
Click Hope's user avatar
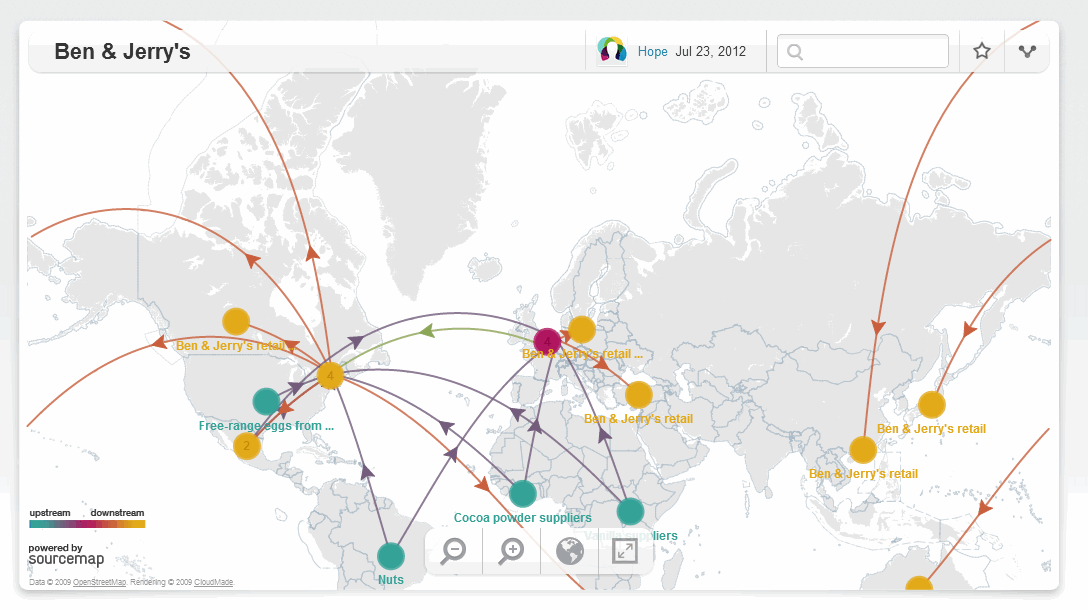pyautogui.click(x=612, y=51)
